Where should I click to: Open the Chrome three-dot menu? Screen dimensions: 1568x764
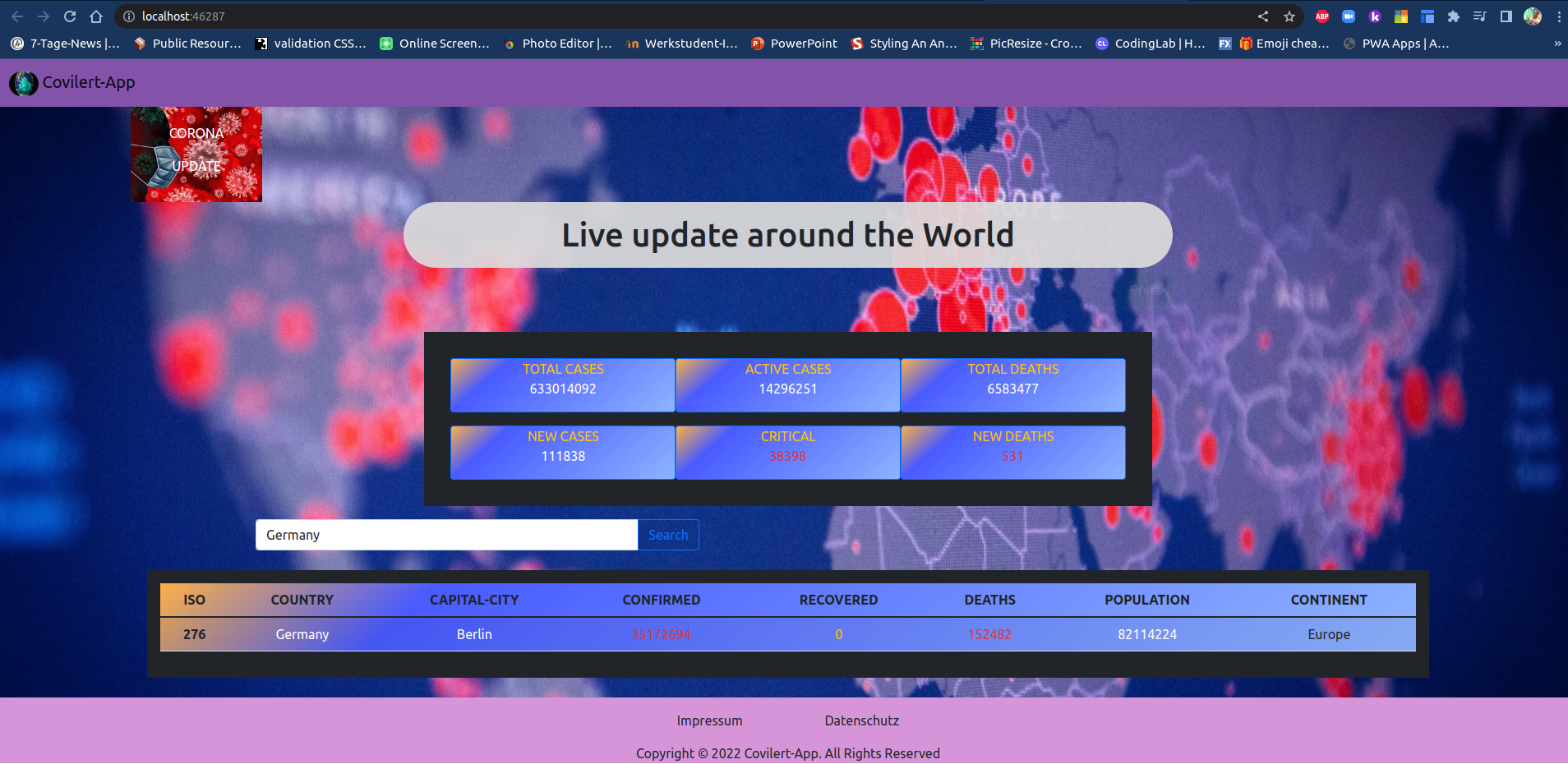click(x=1559, y=16)
